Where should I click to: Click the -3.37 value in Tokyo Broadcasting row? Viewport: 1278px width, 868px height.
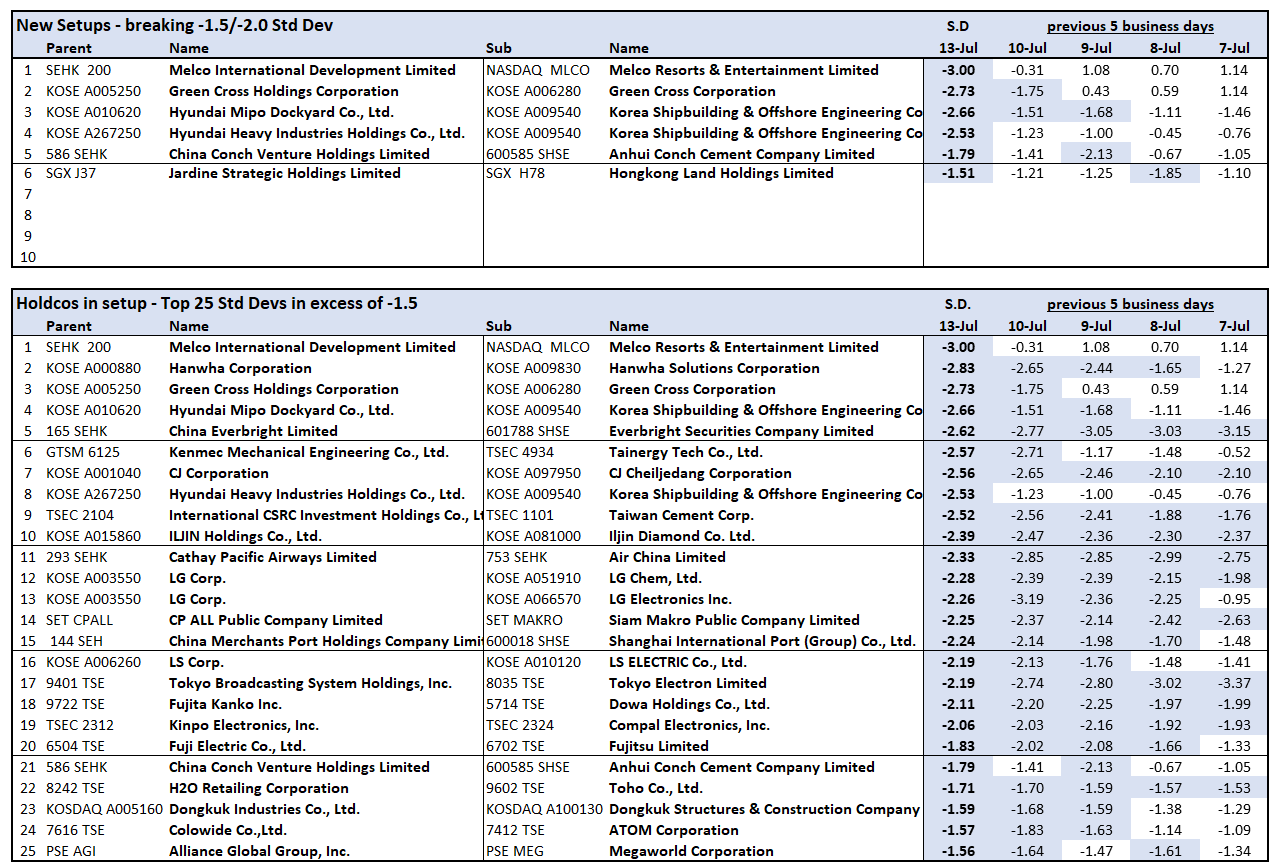(x=1234, y=683)
